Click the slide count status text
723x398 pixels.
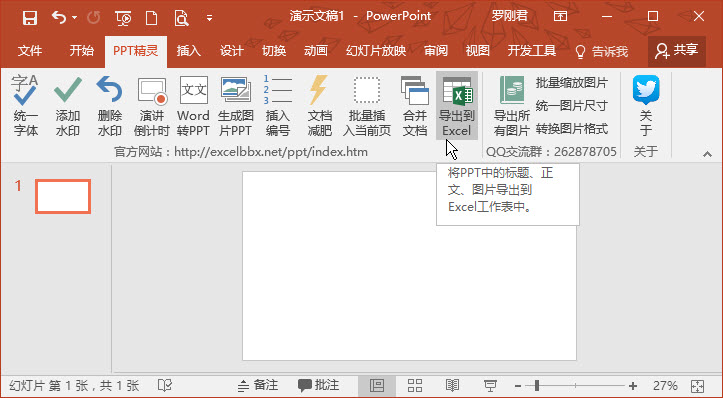tap(74, 386)
